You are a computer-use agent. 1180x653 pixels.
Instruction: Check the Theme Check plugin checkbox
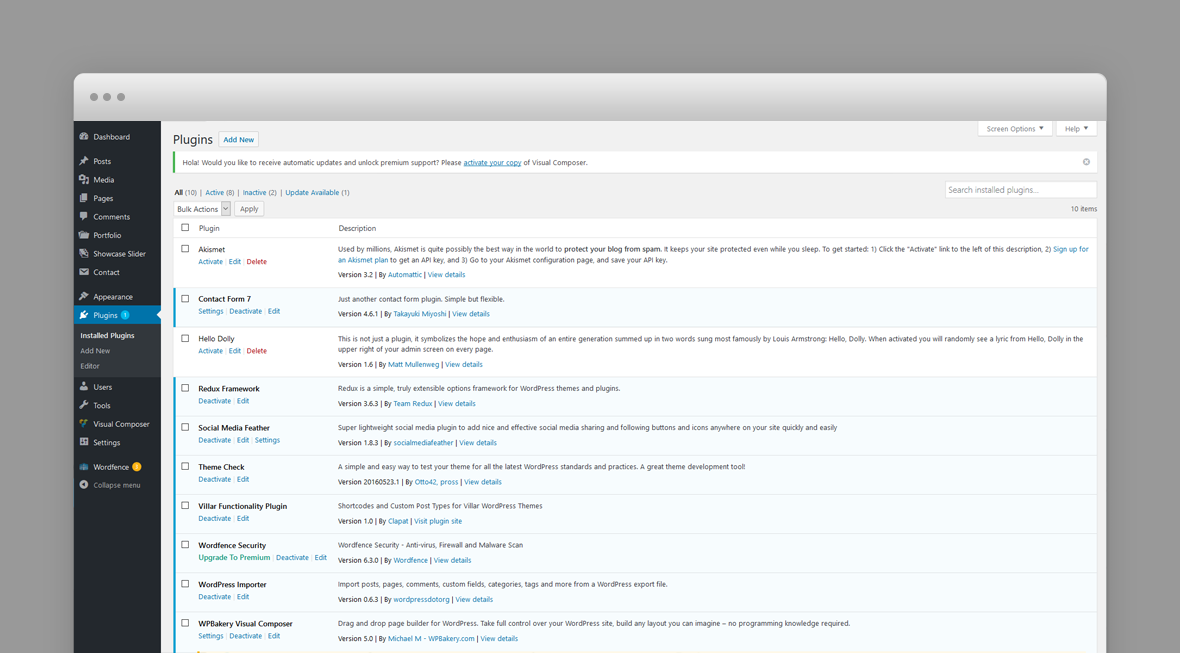point(185,466)
